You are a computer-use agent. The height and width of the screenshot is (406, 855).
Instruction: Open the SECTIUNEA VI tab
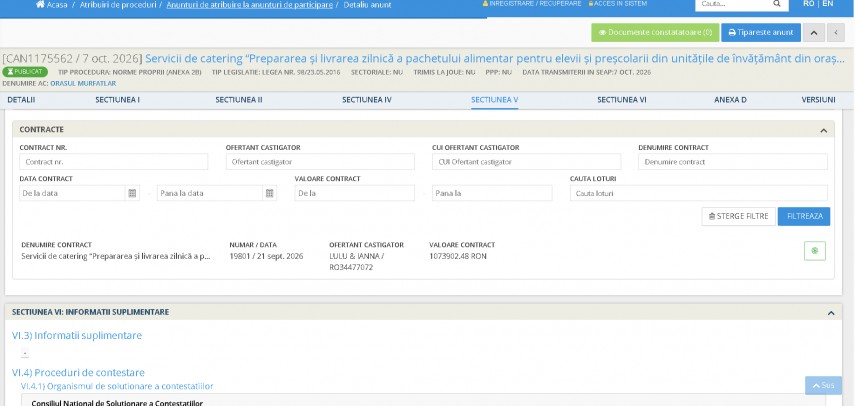(622, 100)
